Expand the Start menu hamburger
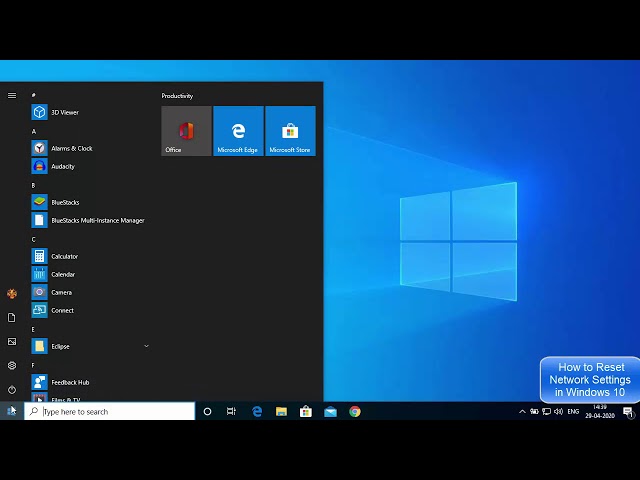This screenshot has width=640, height=480. (12, 96)
